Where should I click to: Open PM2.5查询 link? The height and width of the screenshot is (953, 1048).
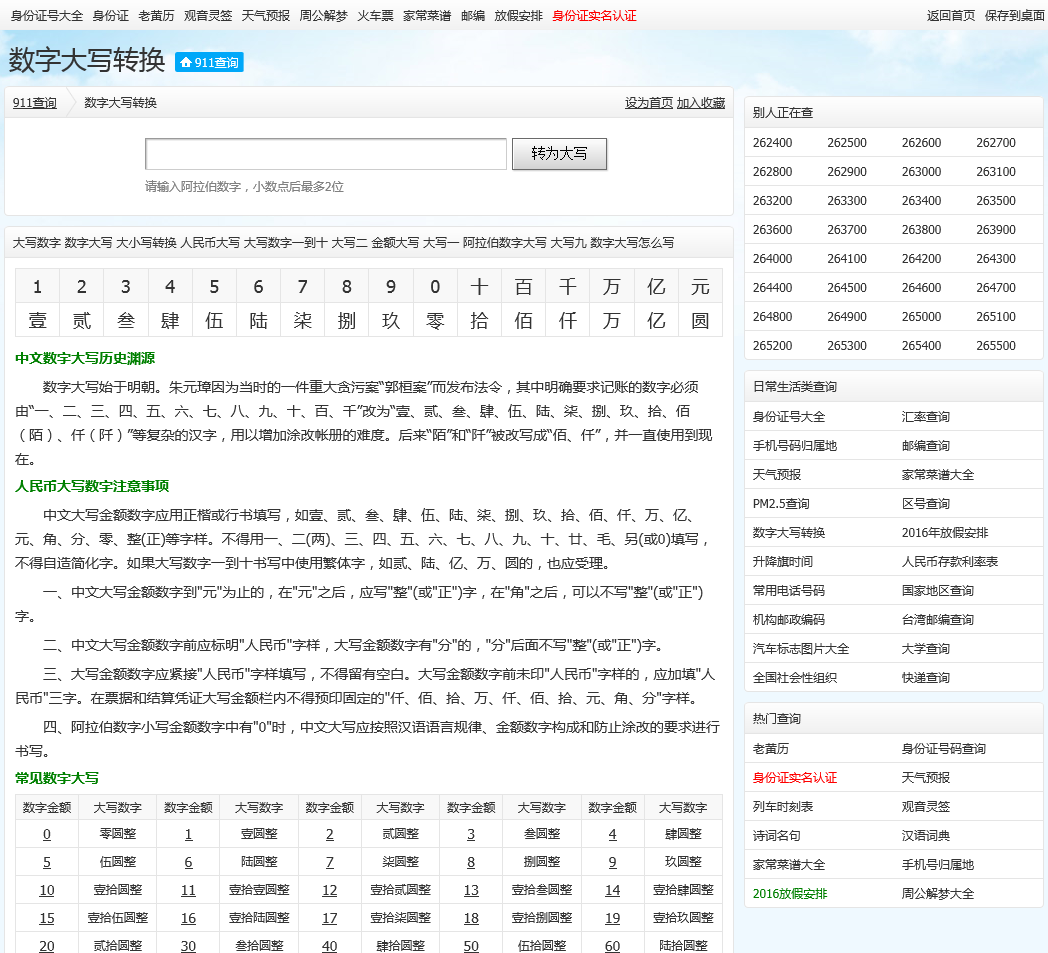coord(781,504)
